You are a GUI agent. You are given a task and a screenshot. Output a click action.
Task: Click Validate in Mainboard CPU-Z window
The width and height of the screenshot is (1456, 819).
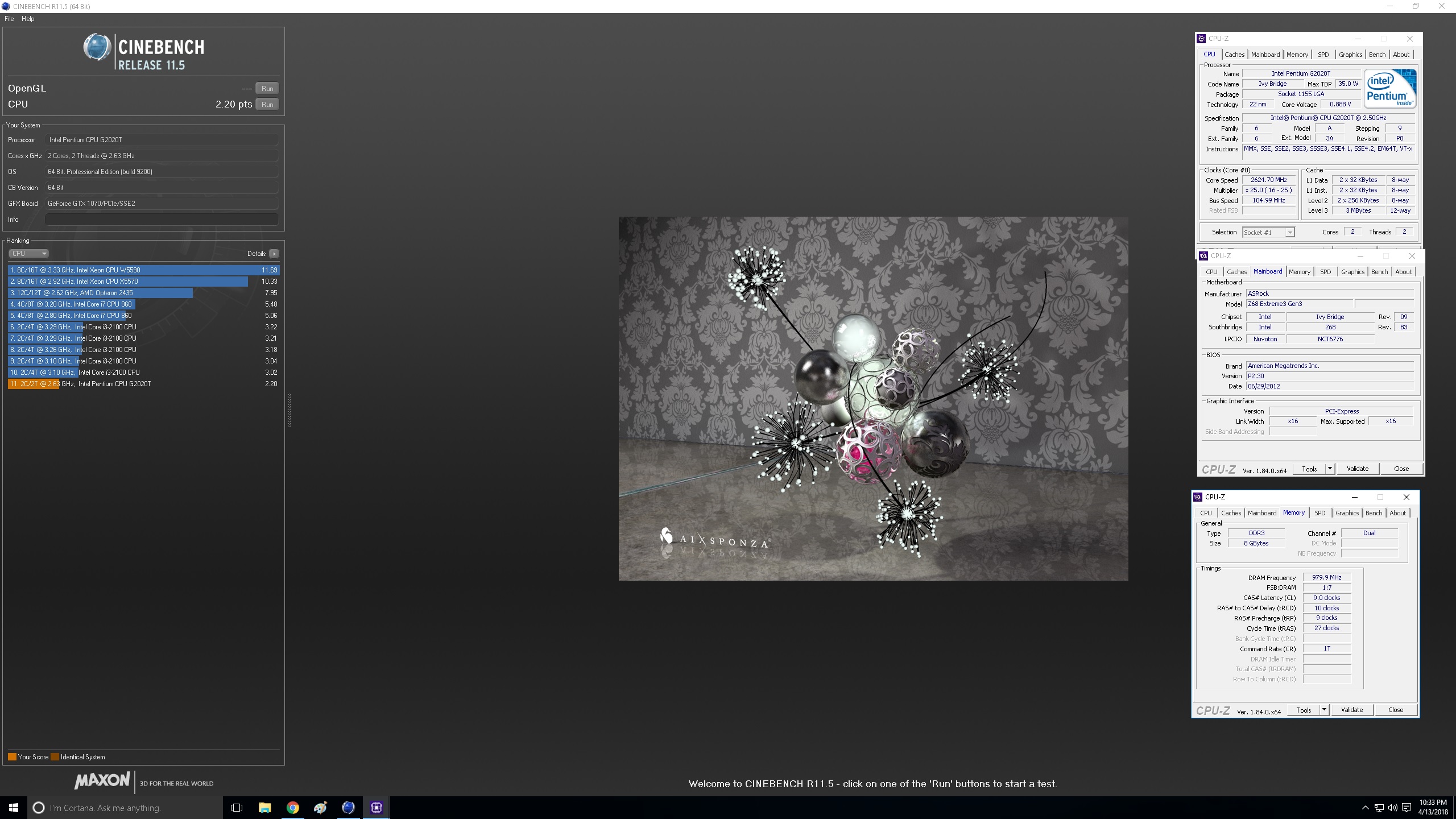pos(1357,469)
